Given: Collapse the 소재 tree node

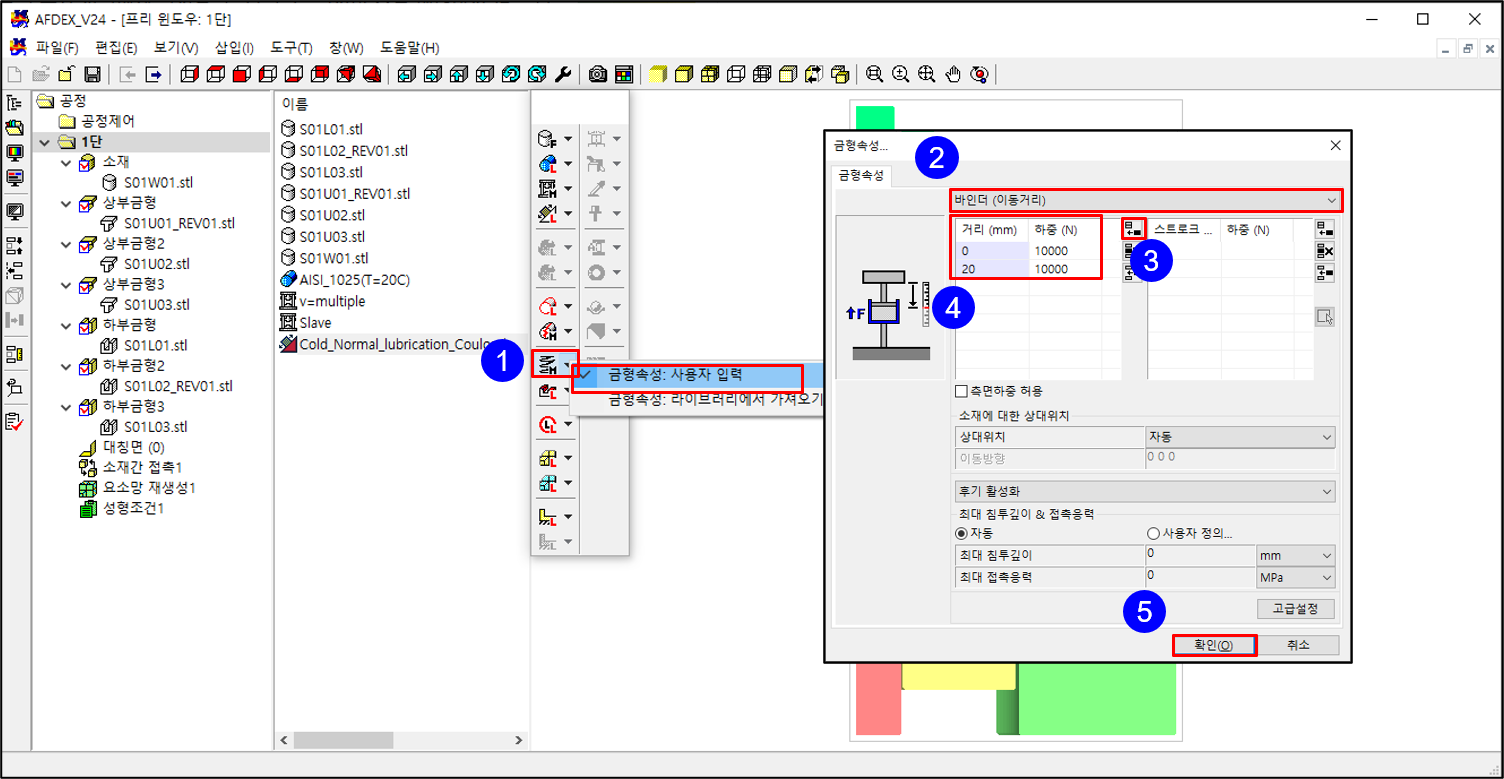Looking at the screenshot, I should coord(66,162).
